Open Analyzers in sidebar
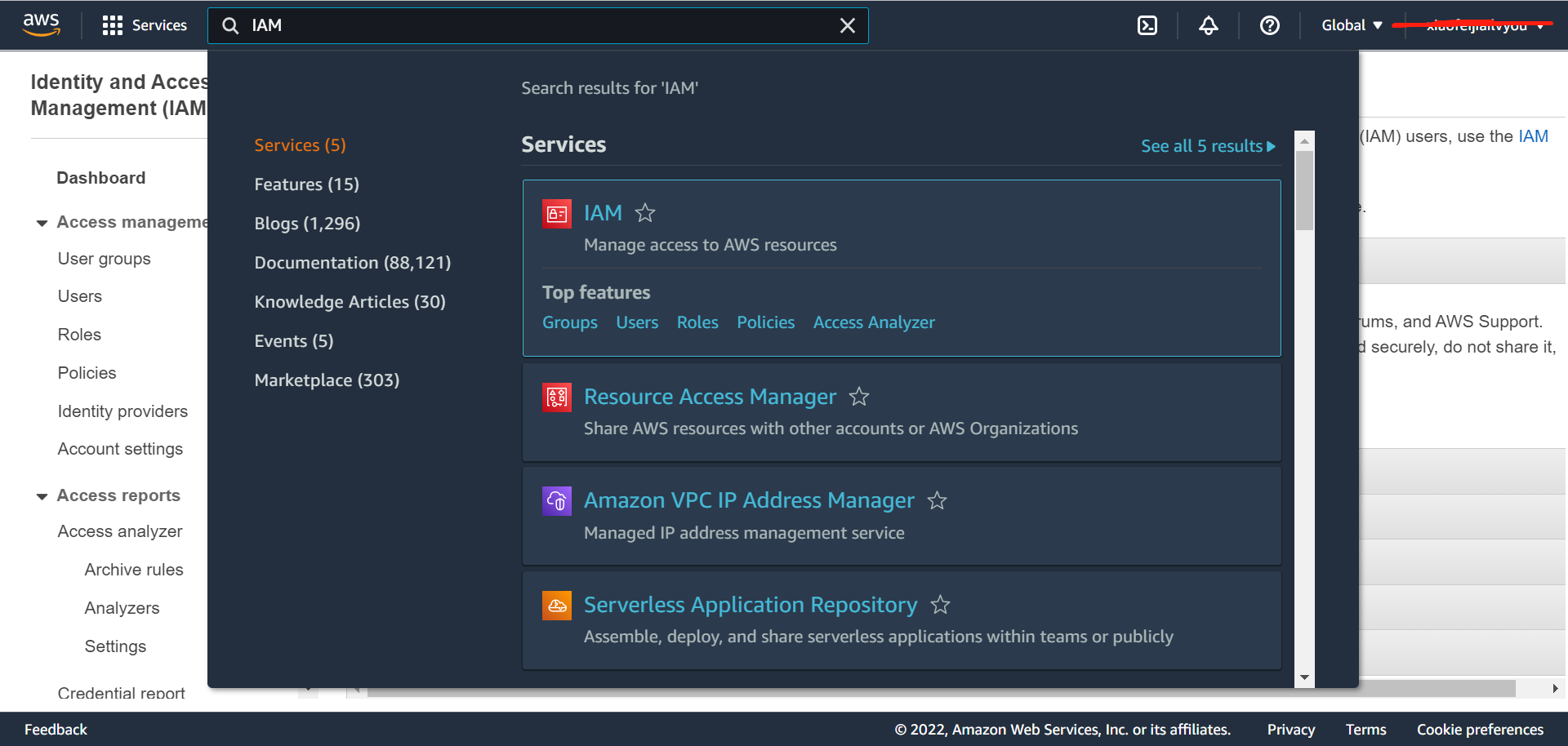Image resolution: width=1568 pixels, height=746 pixels. [x=122, y=608]
